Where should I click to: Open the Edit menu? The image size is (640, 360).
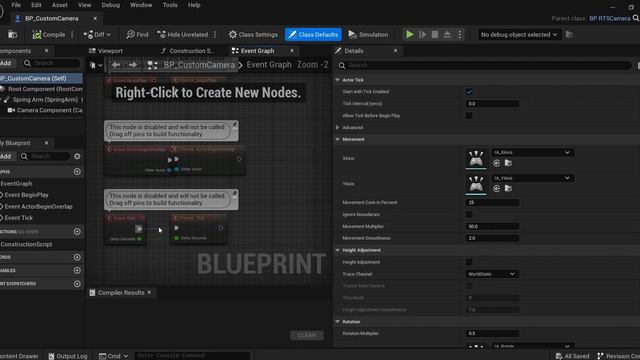[36, 5]
